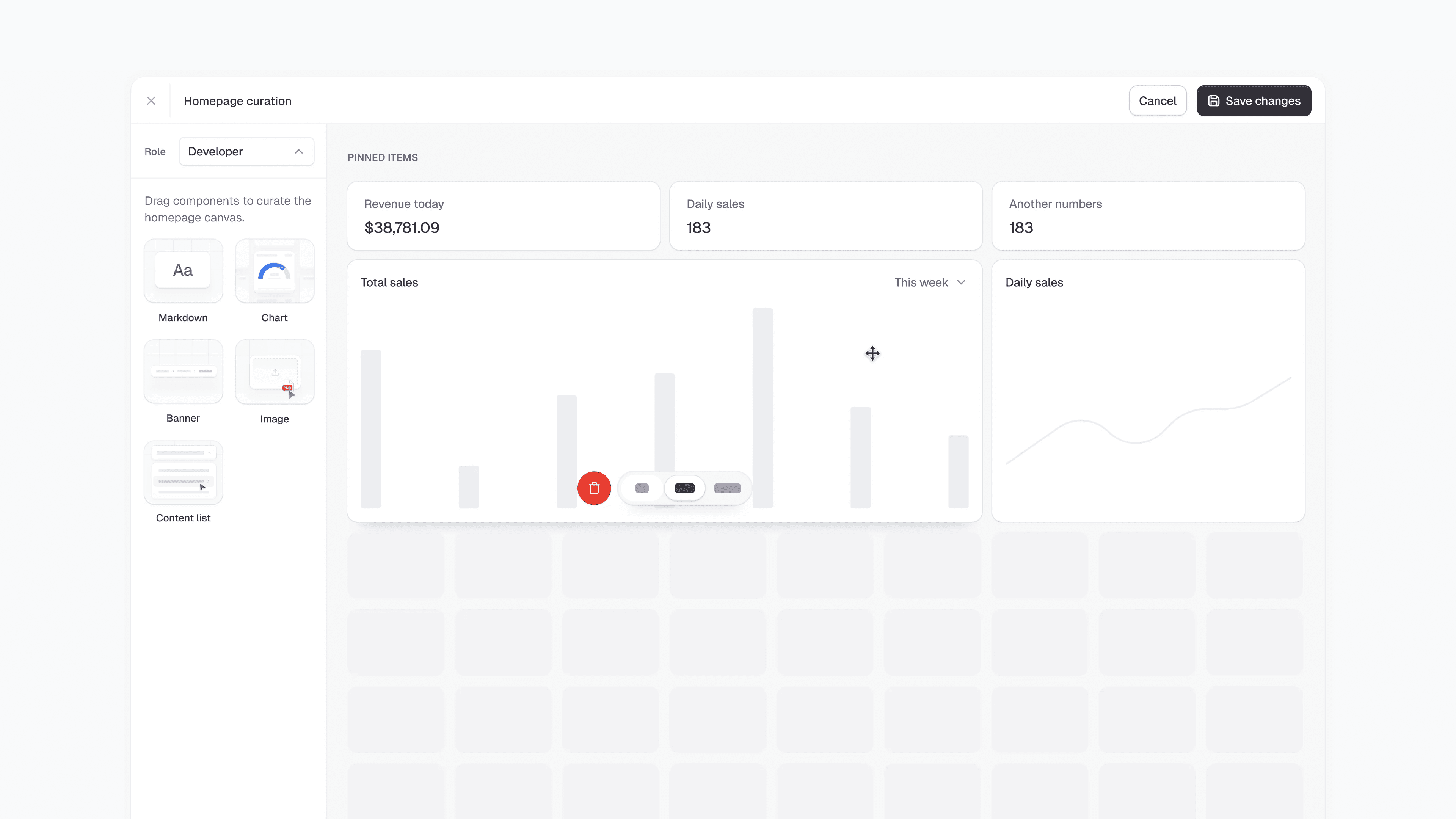
Task: Click the Total sales chart title
Action: (389, 282)
